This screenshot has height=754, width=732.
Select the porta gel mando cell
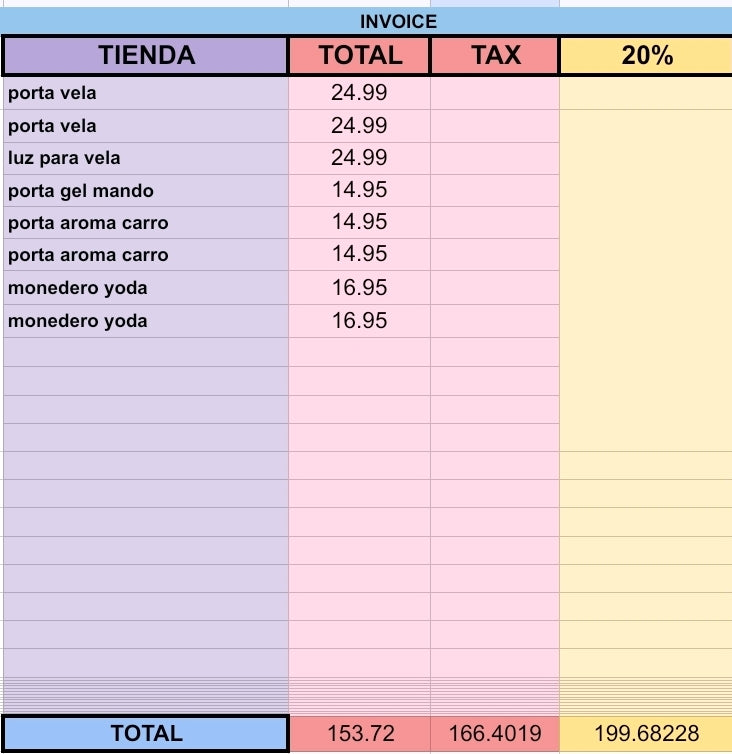click(x=146, y=190)
